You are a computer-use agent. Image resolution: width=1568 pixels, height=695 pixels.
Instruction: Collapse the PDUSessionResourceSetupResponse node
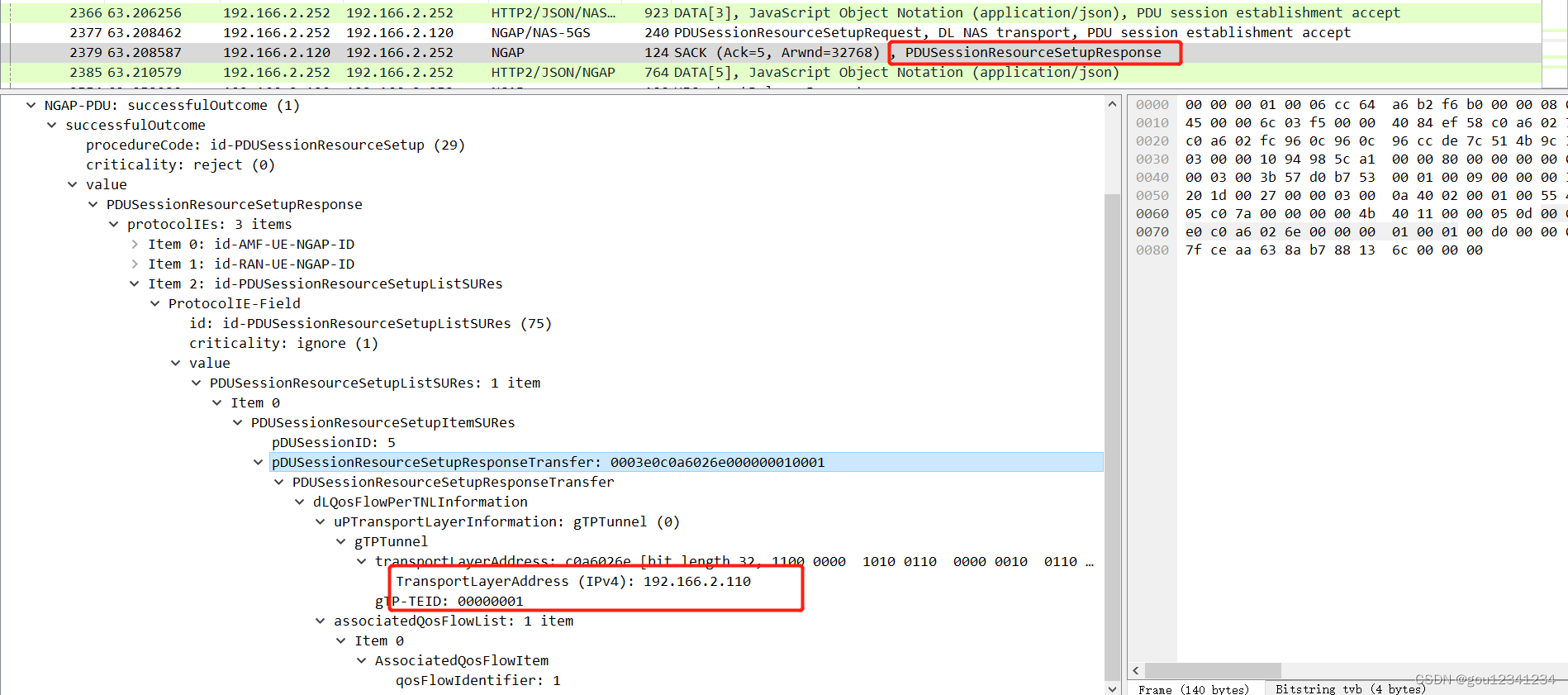(x=93, y=204)
